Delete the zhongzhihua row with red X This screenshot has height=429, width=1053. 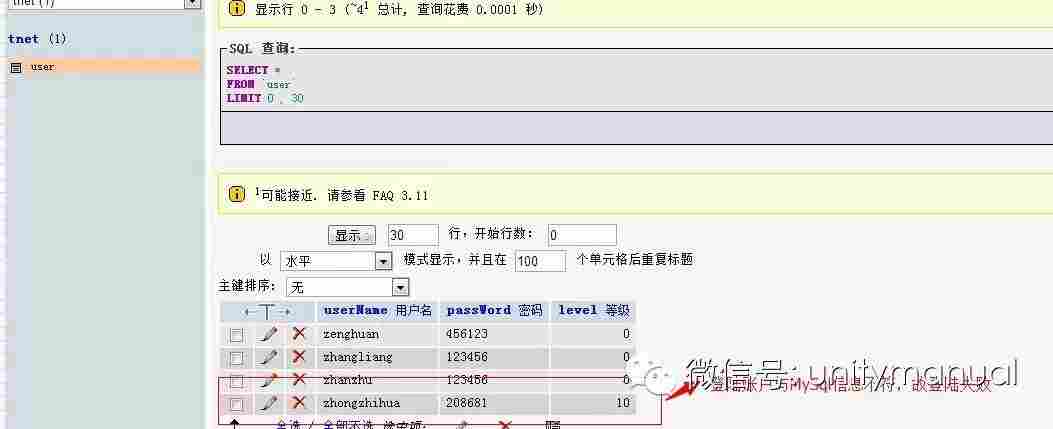click(x=300, y=403)
